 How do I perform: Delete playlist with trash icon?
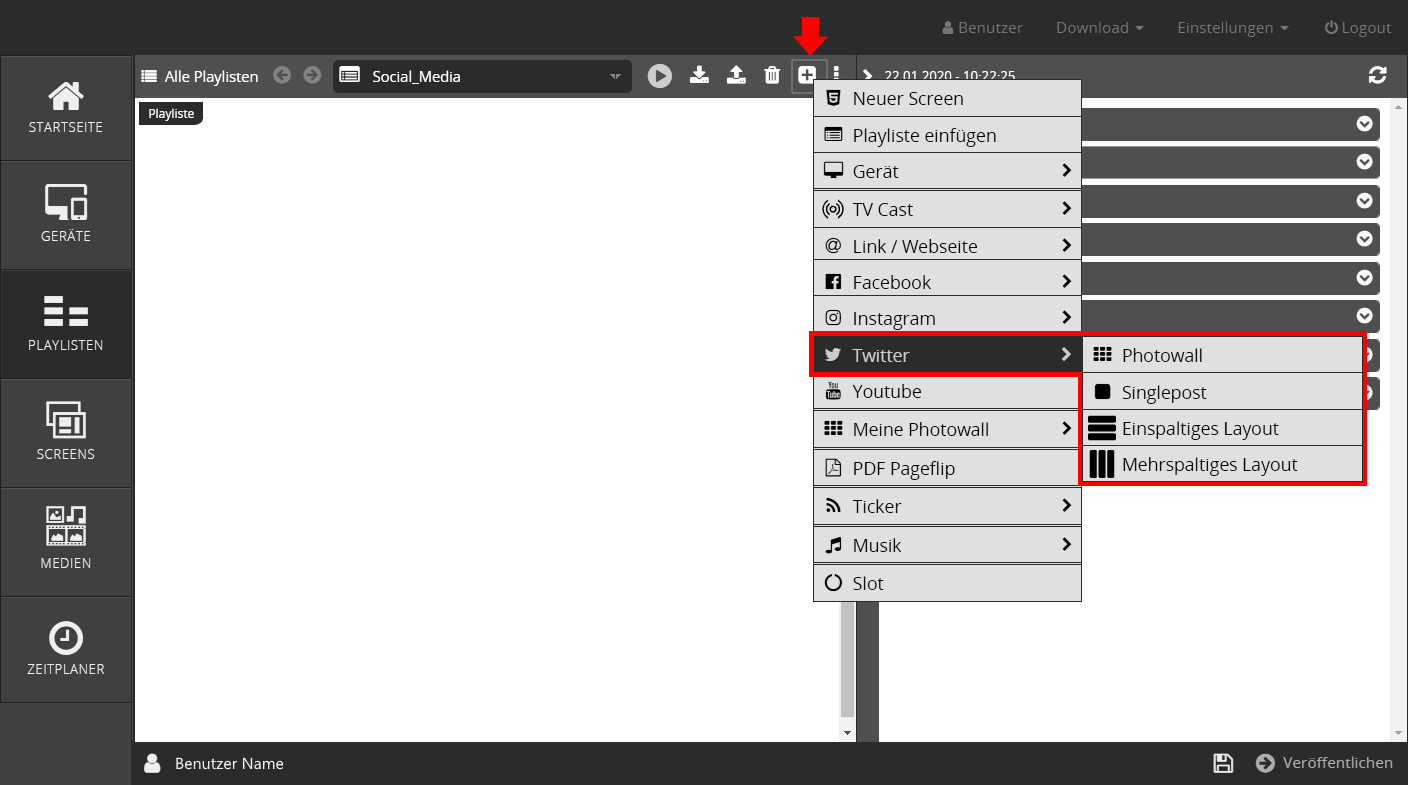(772, 75)
